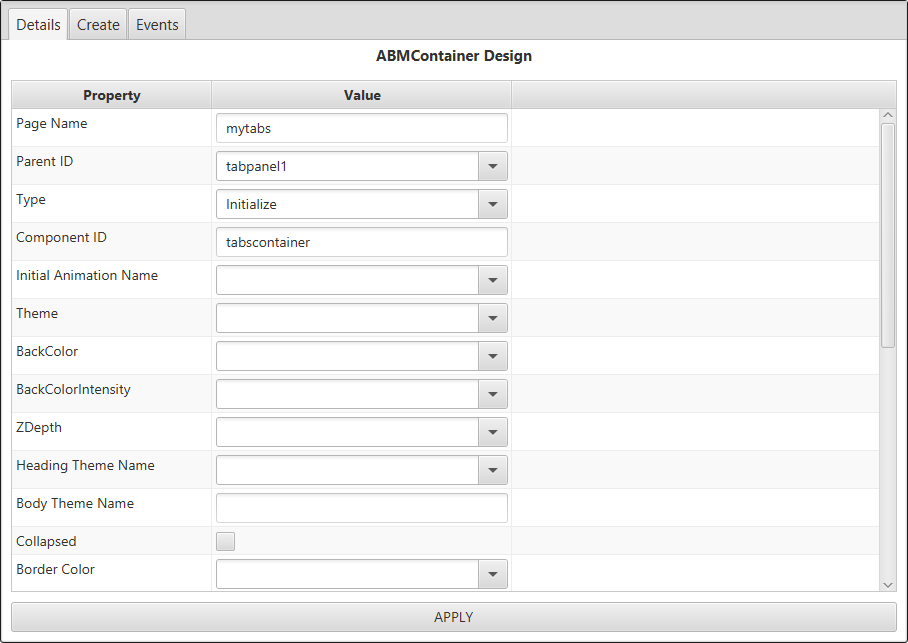
Task: Click the Page Name text field
Action: point(361,128)
